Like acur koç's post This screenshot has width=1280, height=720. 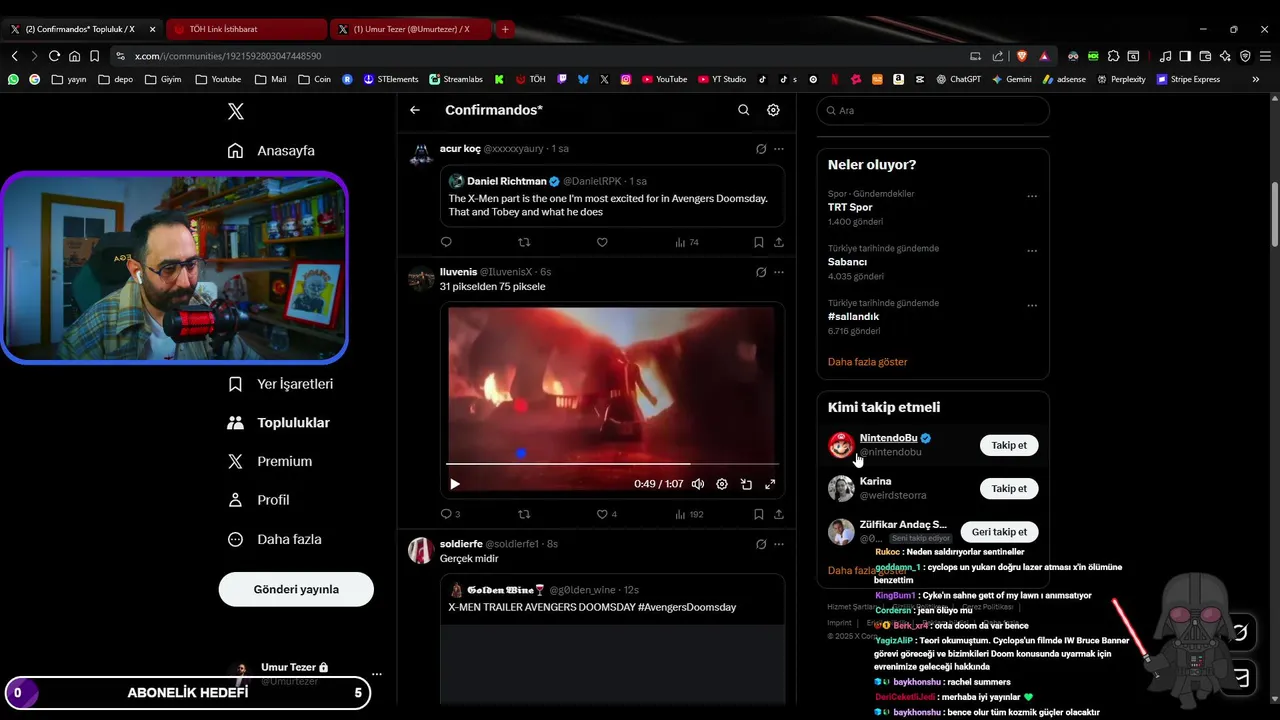click(x=602, y=242)
